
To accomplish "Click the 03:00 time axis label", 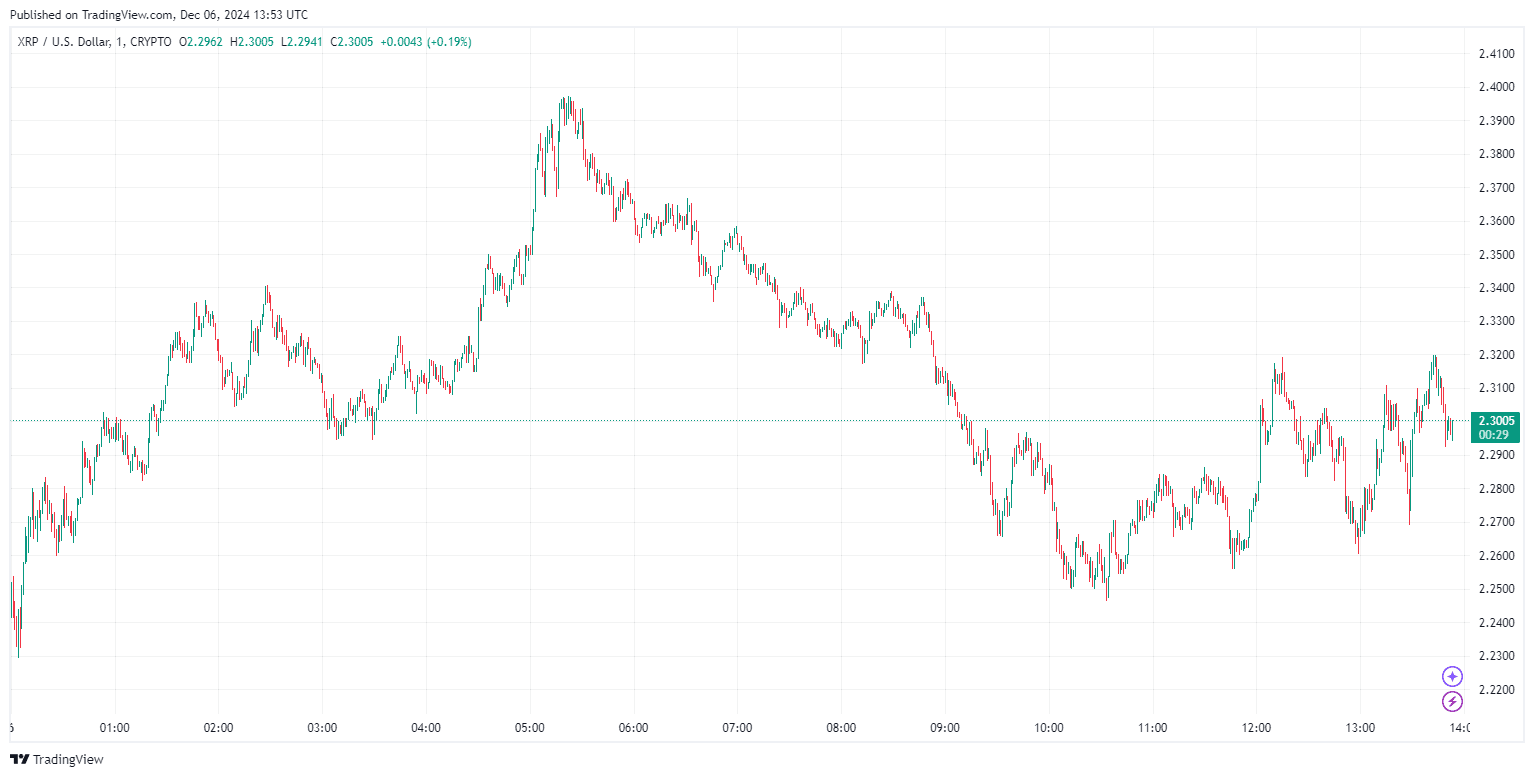I will (322, 728).
